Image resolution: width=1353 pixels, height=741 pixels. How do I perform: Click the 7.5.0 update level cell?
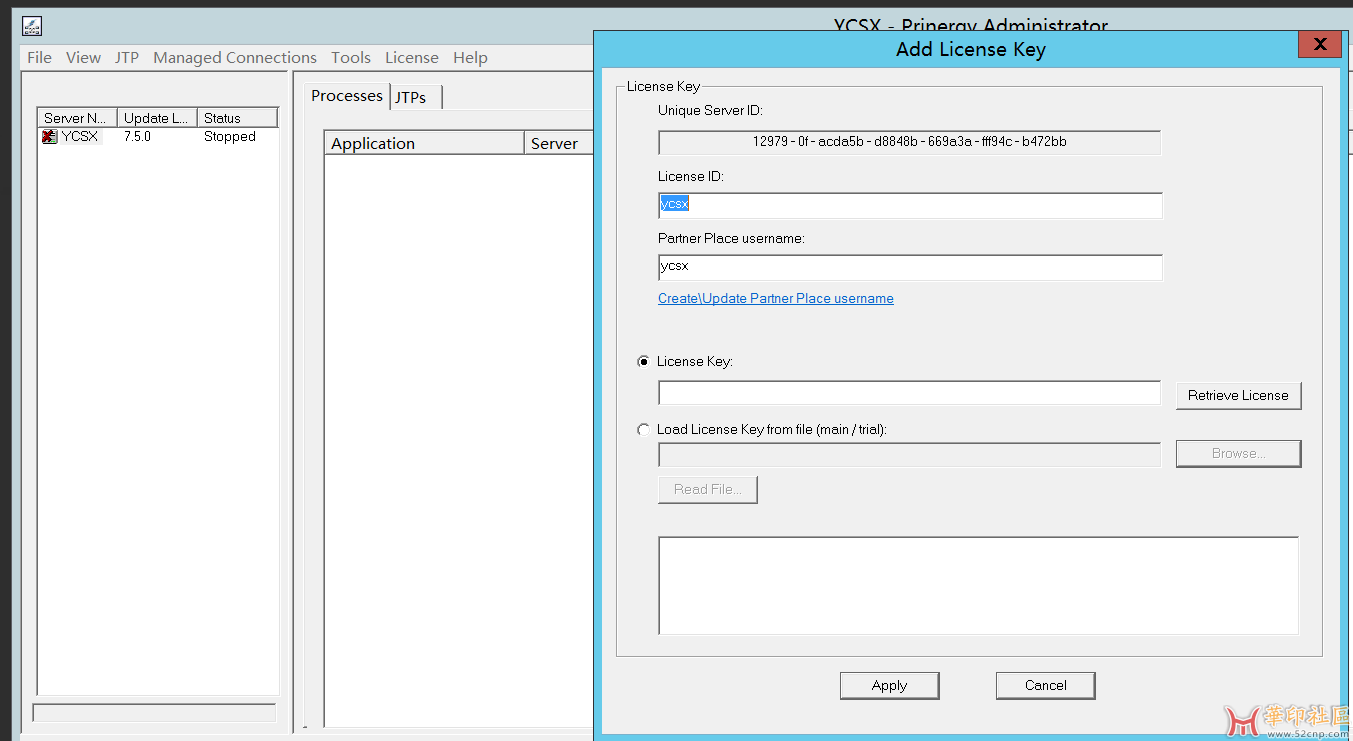tap(138, 137)
